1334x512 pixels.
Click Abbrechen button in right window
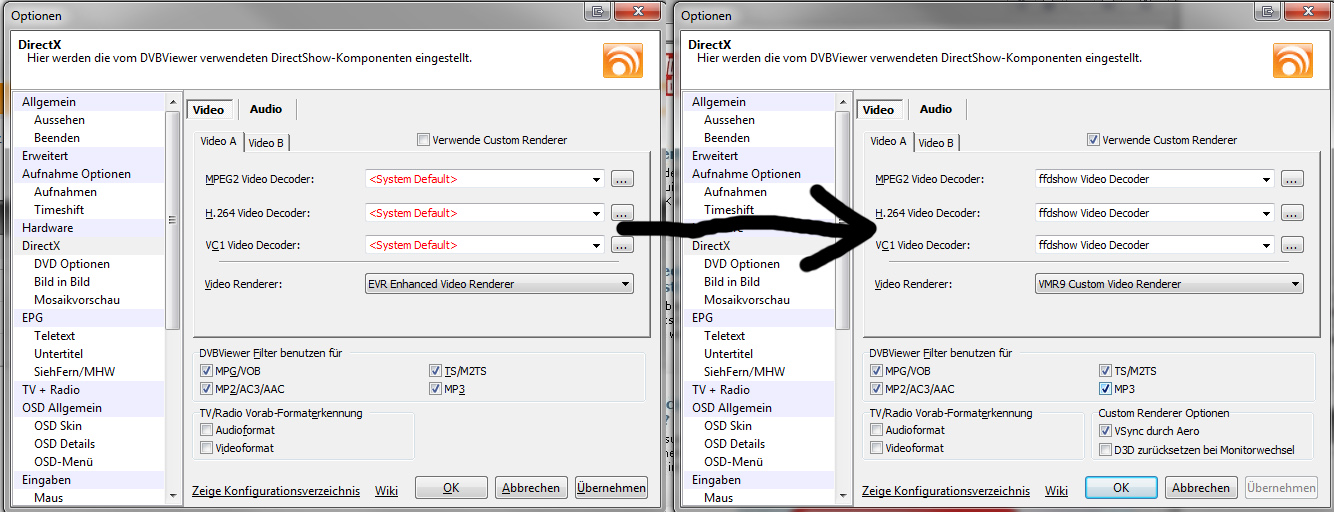[x=1201, y=488]
